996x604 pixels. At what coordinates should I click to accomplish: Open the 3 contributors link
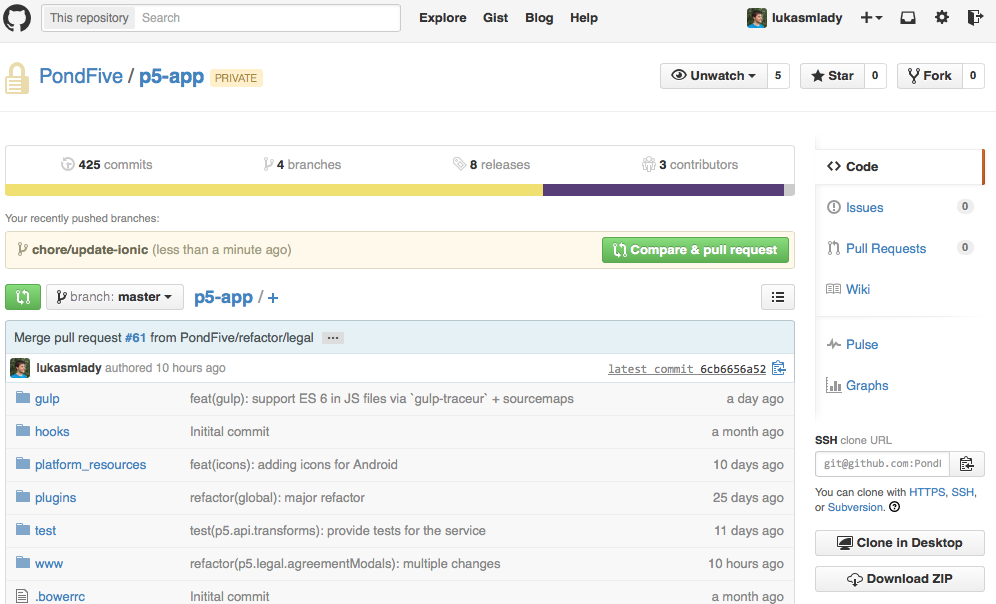coord(690,164)
